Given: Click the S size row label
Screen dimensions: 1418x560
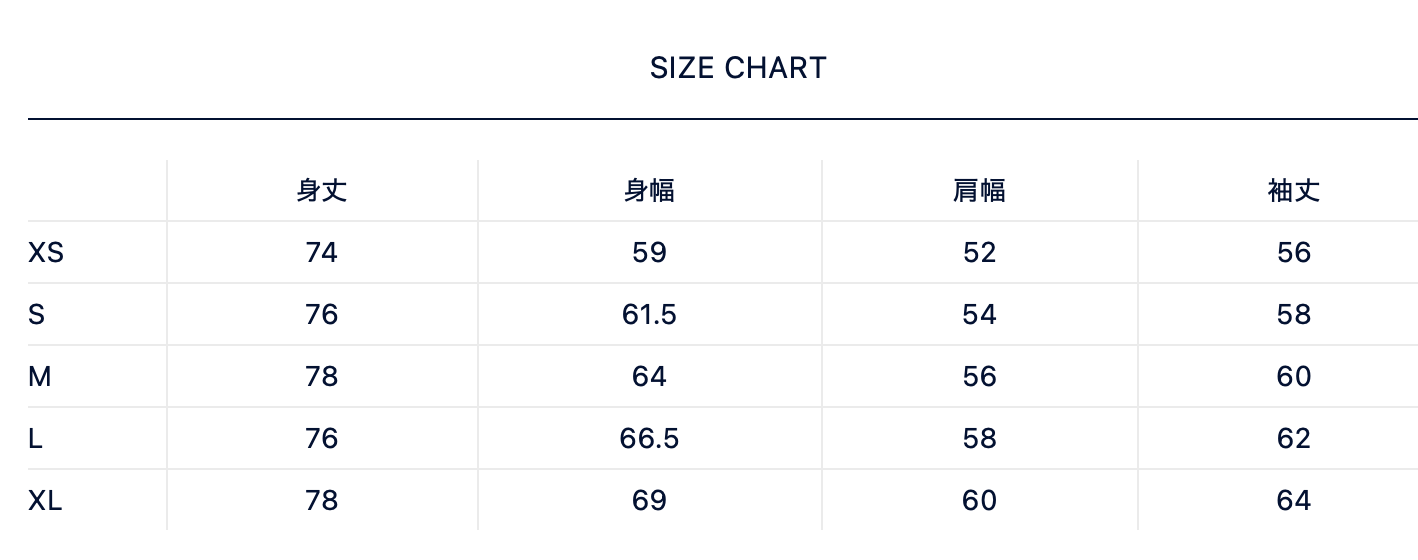Looking at the screenshot, I should coord(37,315).
